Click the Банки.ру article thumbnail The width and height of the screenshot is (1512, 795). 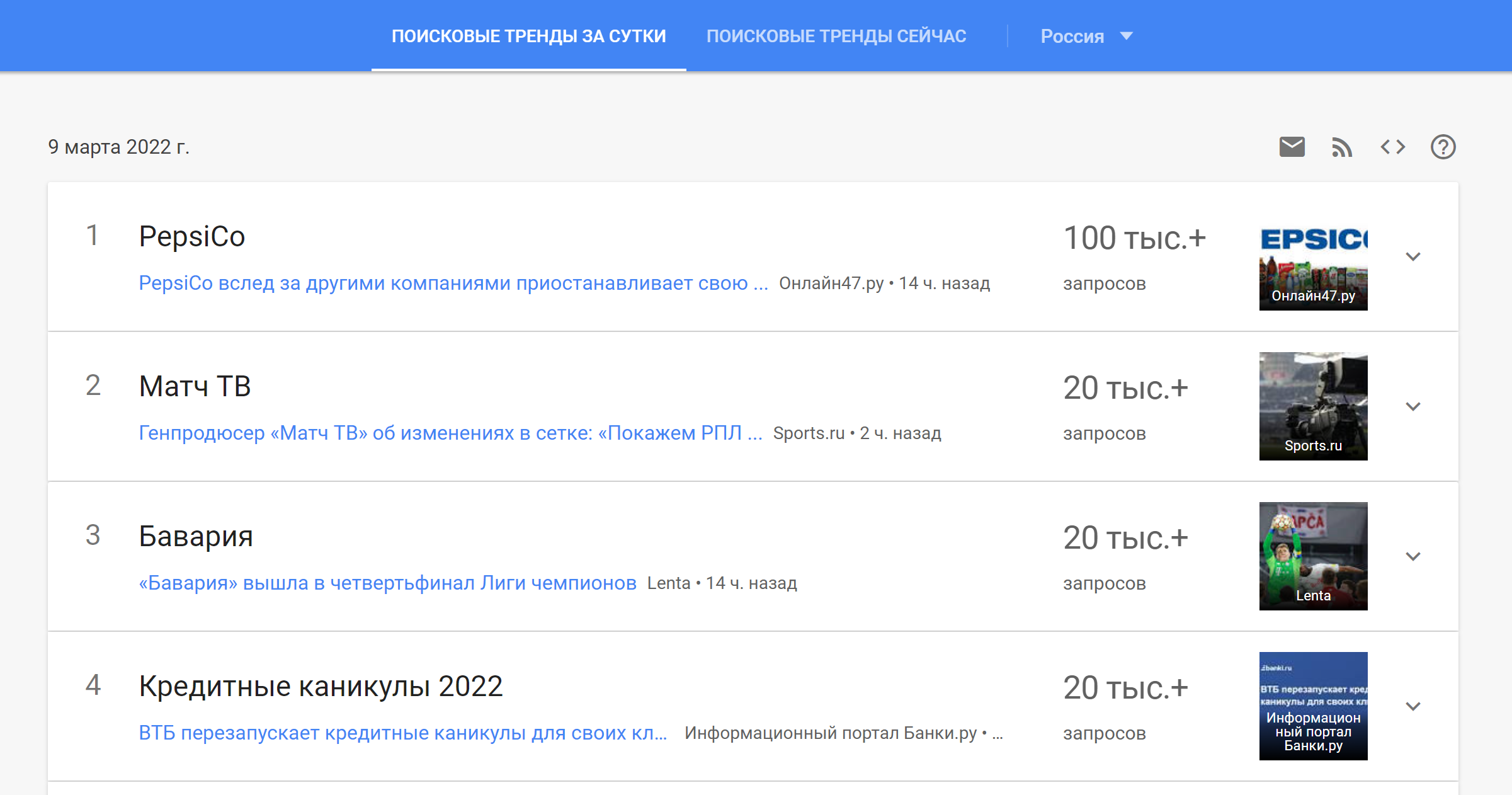(1313, 706)
